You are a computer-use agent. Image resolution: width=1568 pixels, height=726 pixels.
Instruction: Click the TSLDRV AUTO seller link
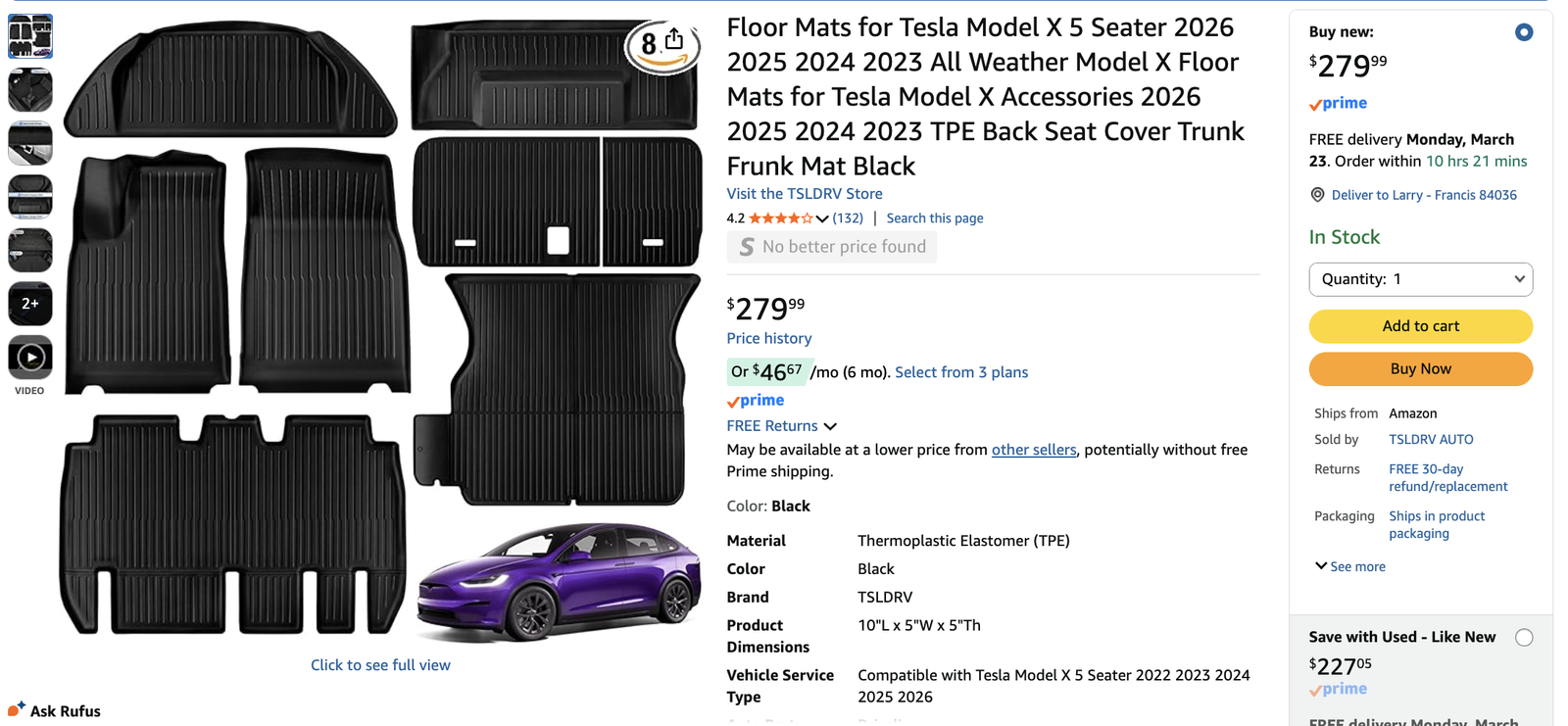[x=1430, y=440]
